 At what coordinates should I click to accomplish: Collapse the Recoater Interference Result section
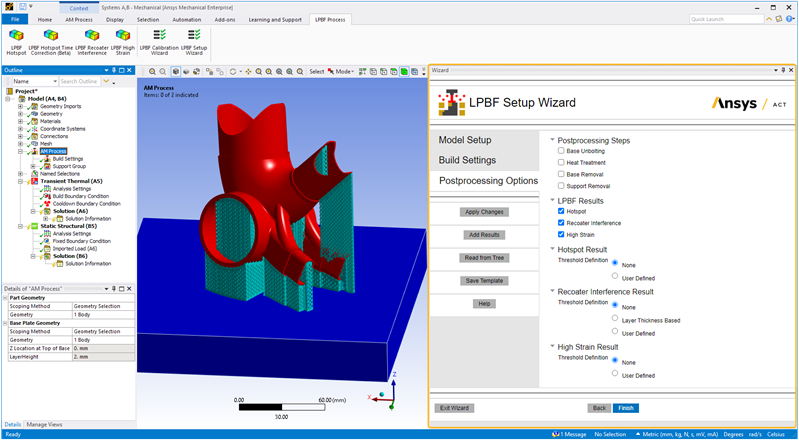pyautogui.click(x=552, y=291)
